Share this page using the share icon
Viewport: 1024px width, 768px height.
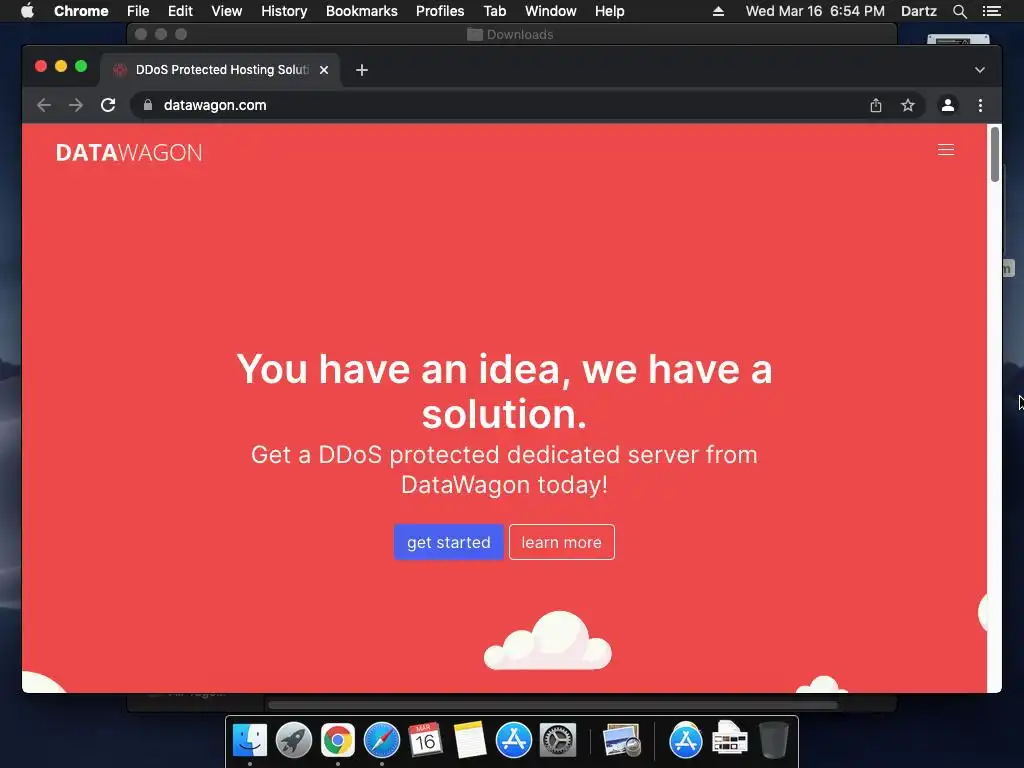pyautogui.click(x=876, y=105)
